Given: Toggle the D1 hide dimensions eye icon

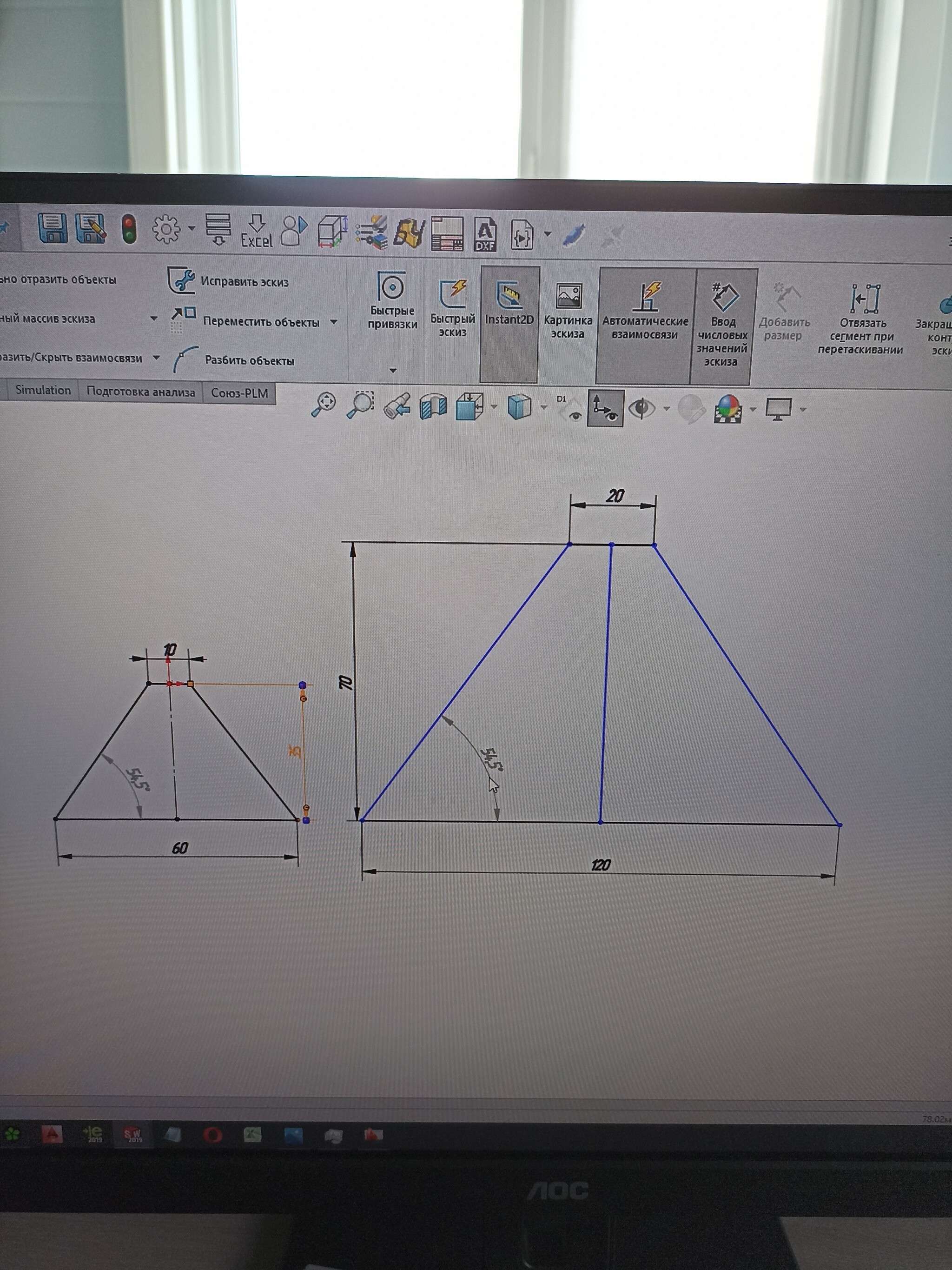Looking at the screenshot, I should (569, 408).
